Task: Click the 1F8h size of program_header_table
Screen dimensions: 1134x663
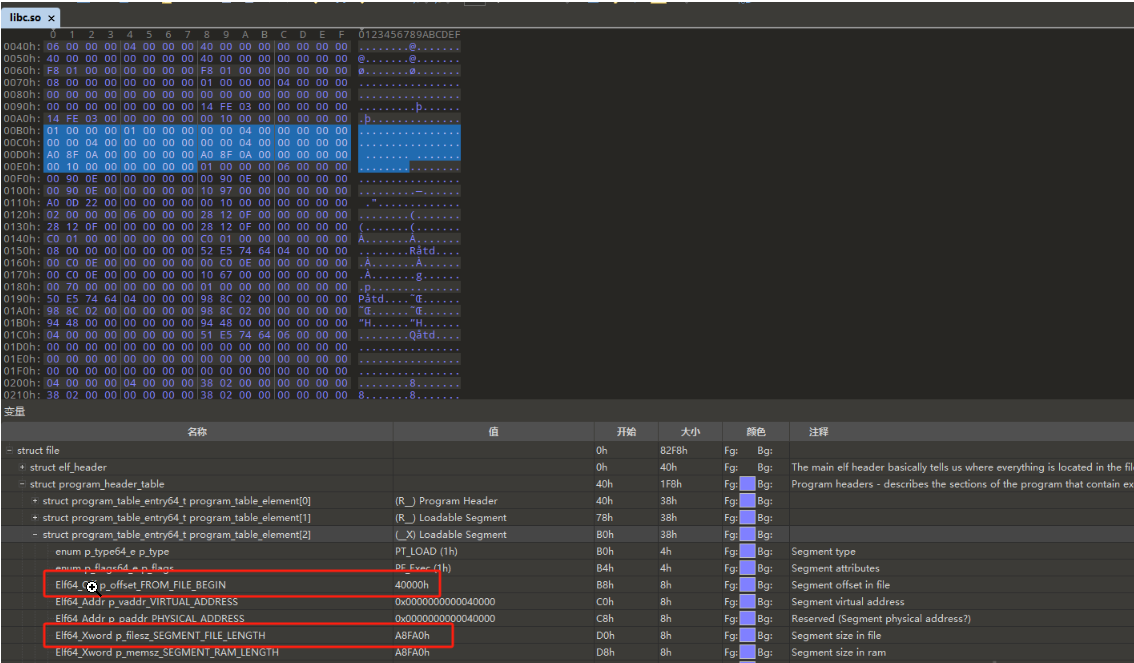Action: pyautogui.click(x=670, y=484)
